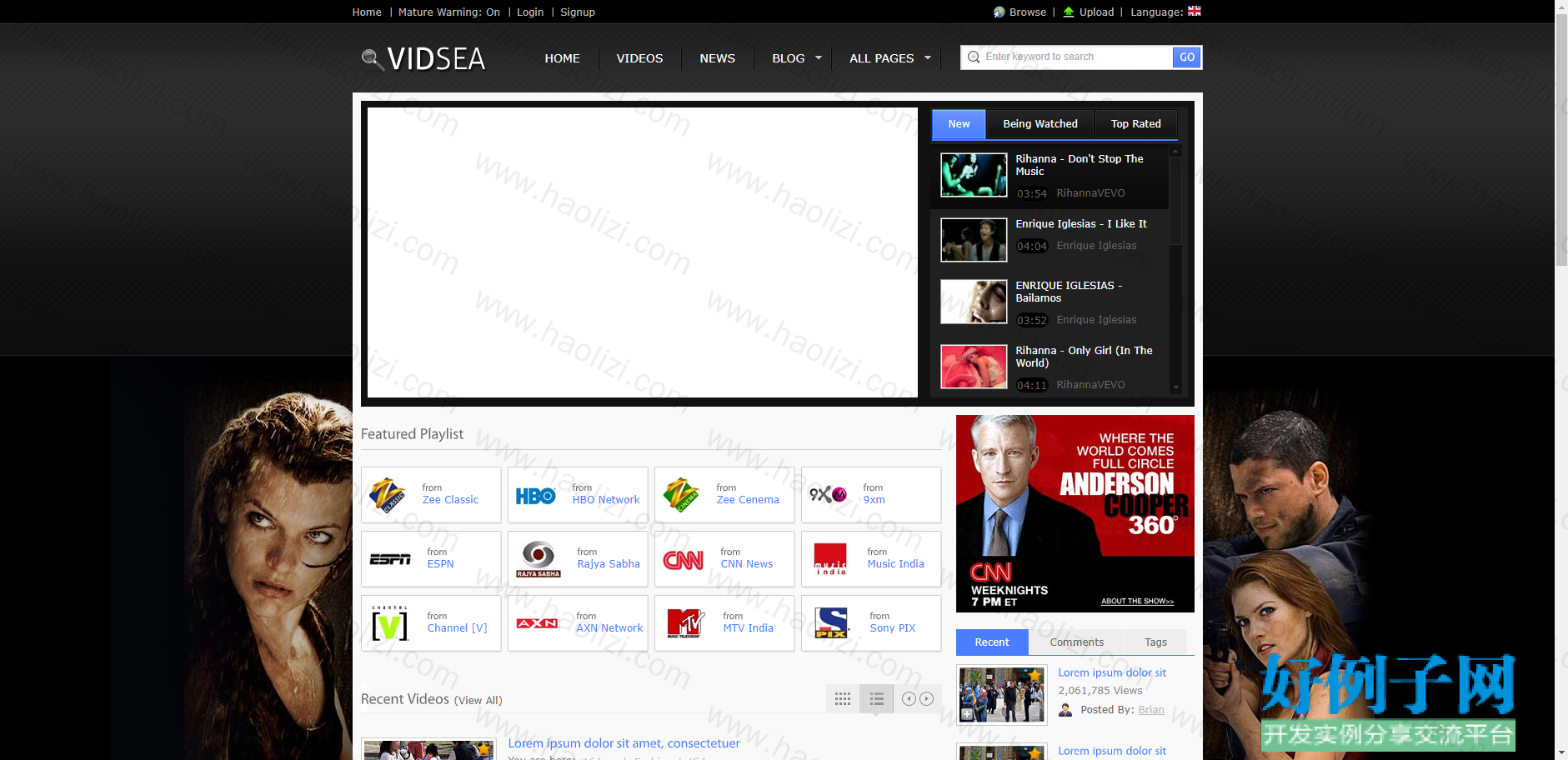Open the Channel [V] logo
The height and width of the screenshot is (760, 1568).
tap(390, 622)
